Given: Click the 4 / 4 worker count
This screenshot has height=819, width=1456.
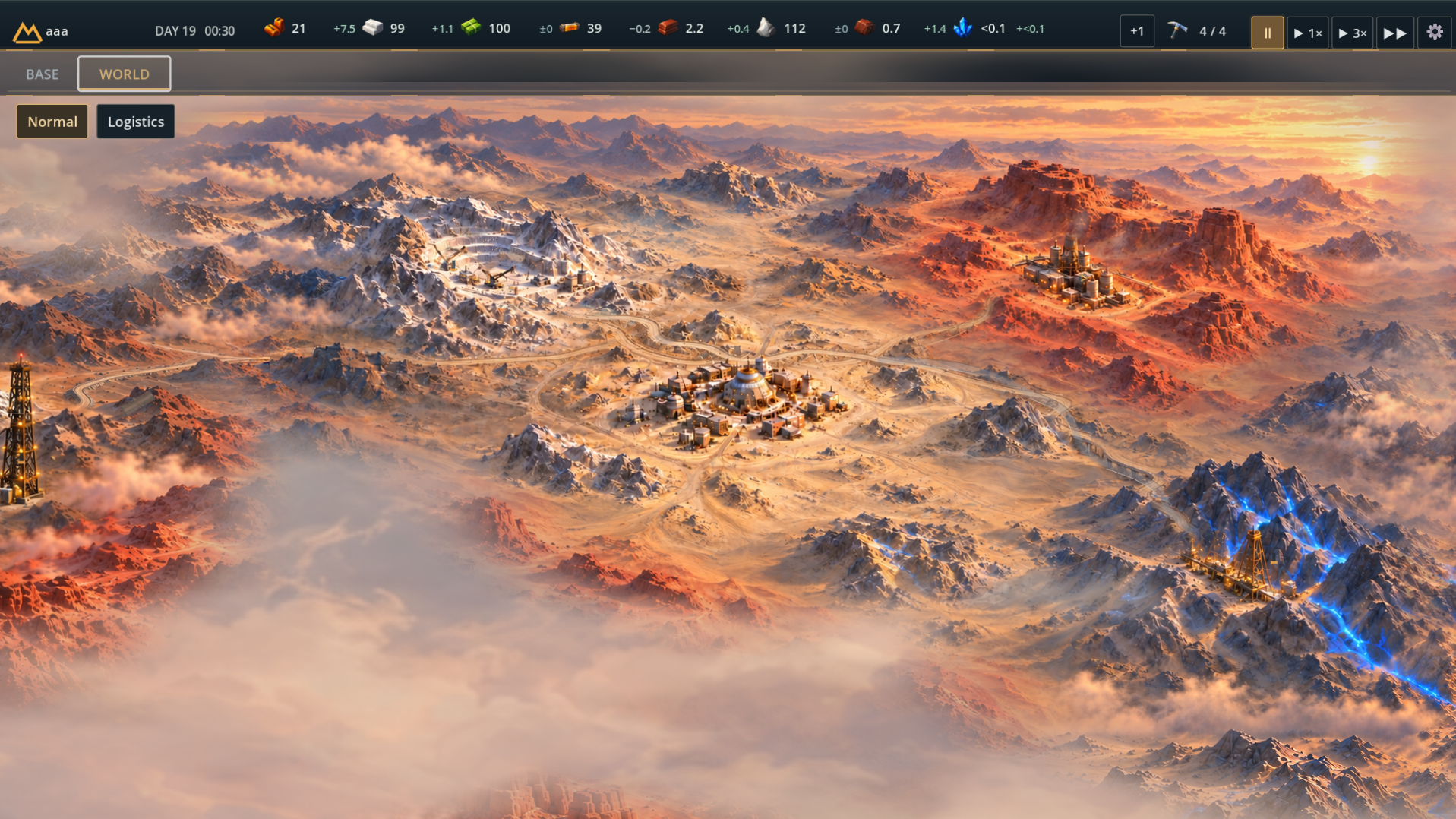Looking at the screenshot, I should tap(1212, 31).
